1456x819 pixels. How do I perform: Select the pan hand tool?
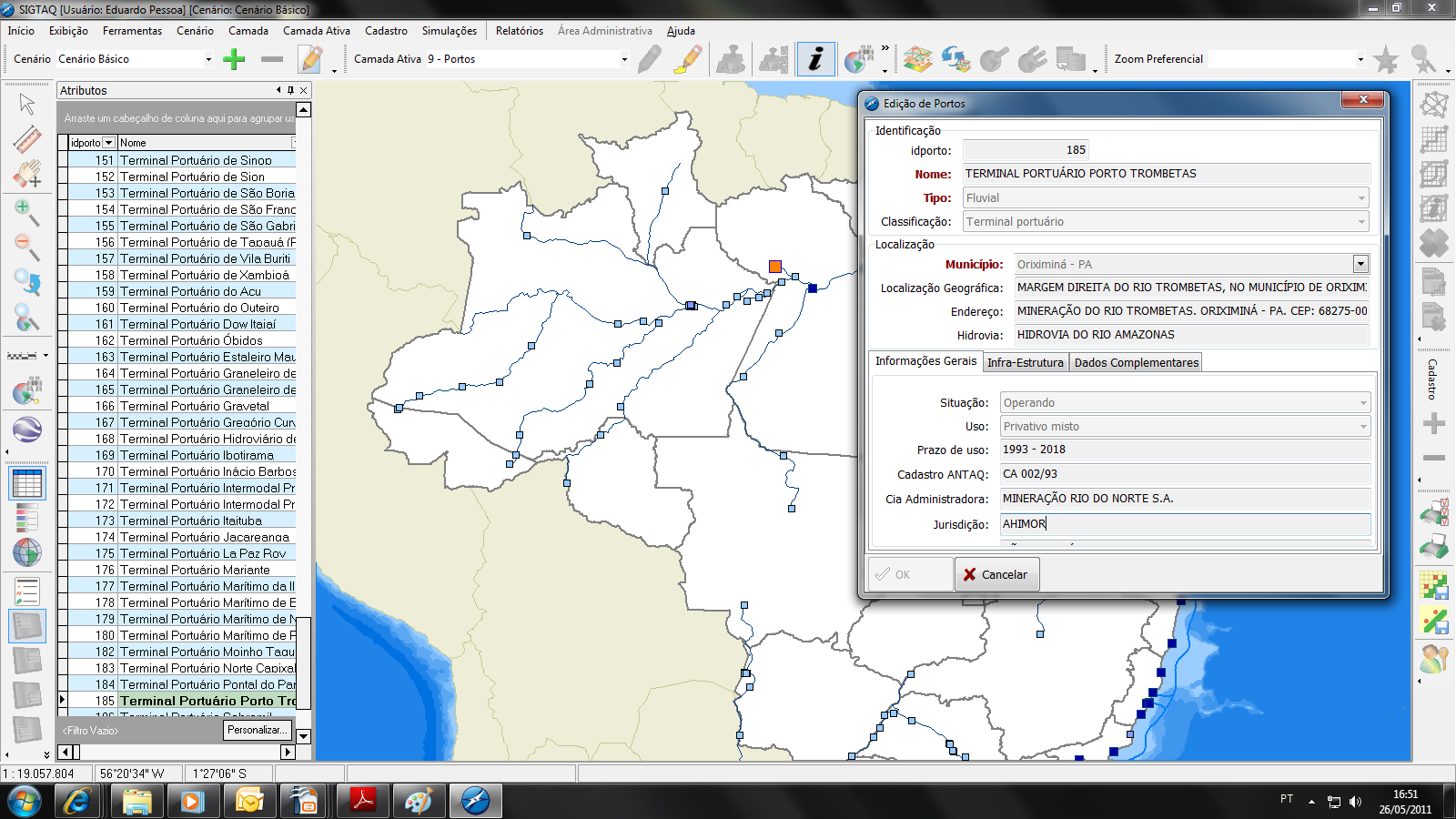coord(26,173)
